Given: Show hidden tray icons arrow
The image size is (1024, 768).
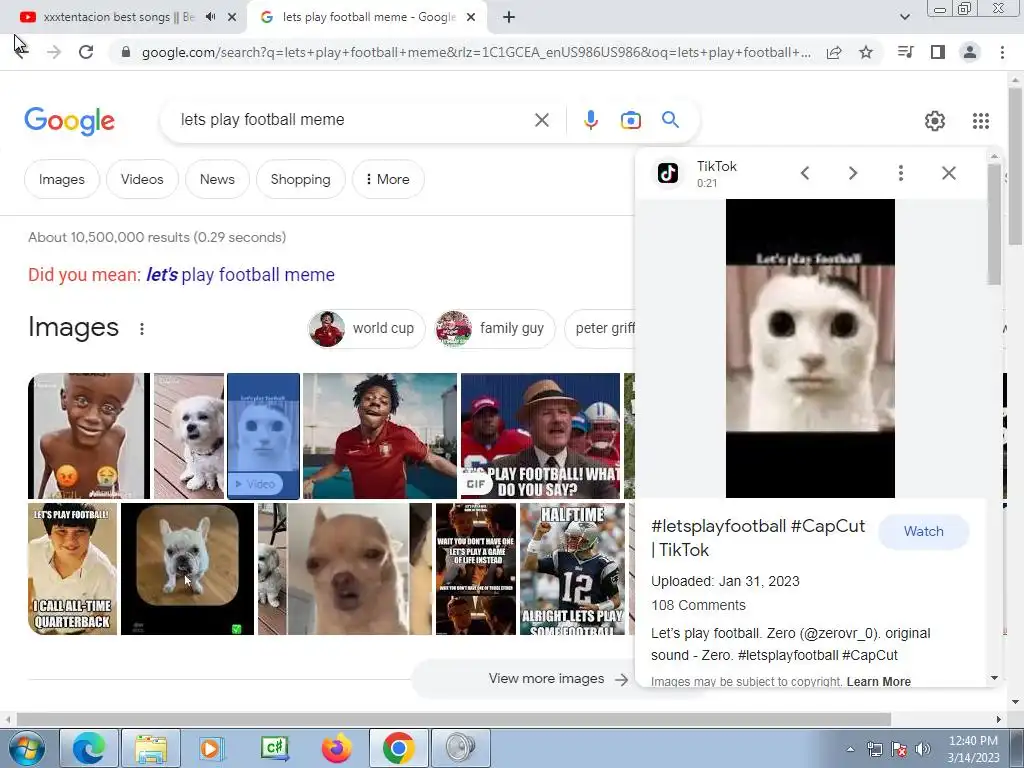Looking at the screenshot, I should point(850,749).
